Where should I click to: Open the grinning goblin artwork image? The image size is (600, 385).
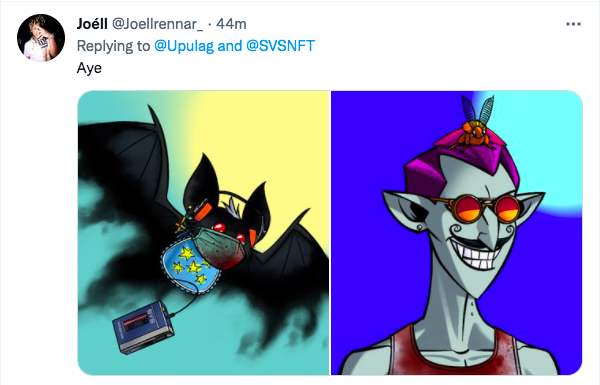(x=457, y=233)
